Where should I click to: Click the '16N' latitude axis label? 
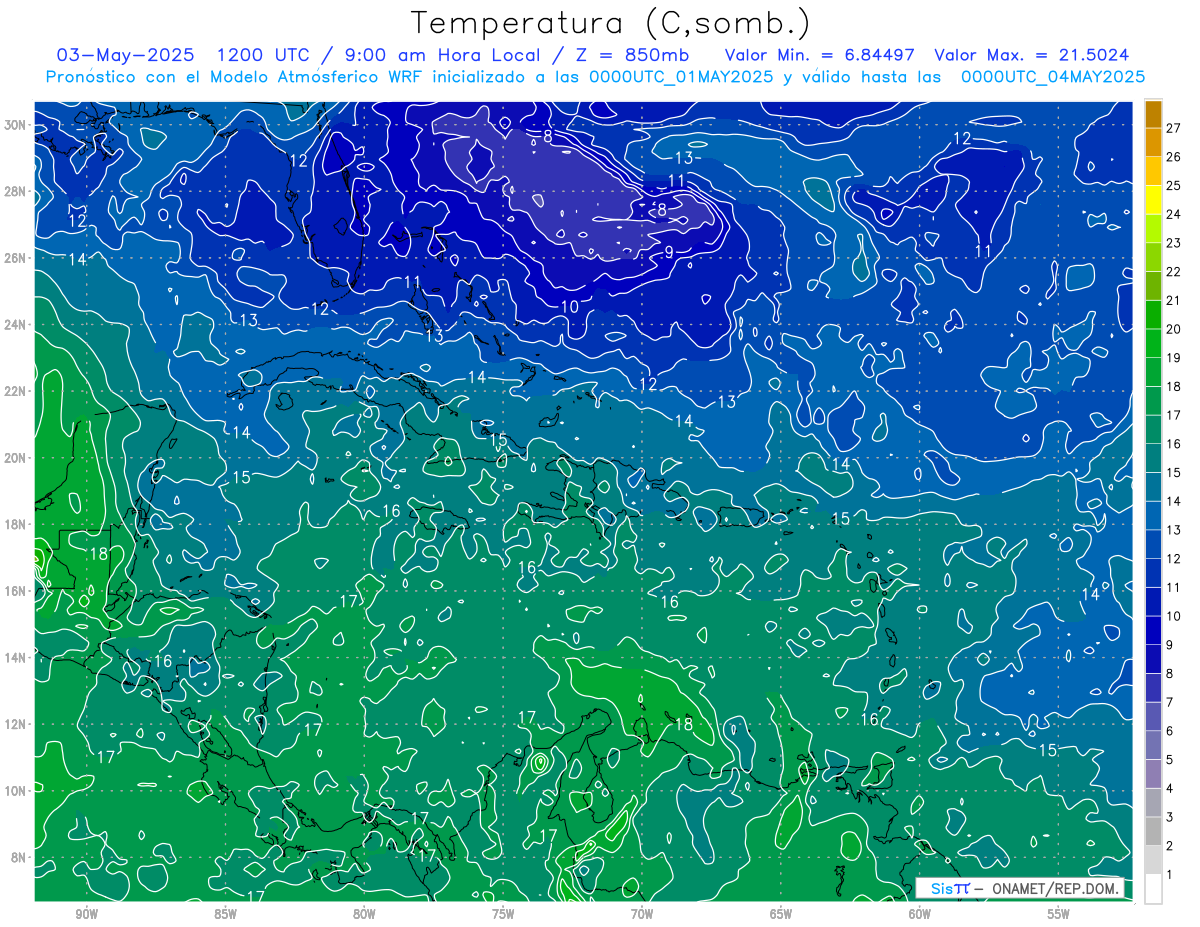[x=15, y=591]
